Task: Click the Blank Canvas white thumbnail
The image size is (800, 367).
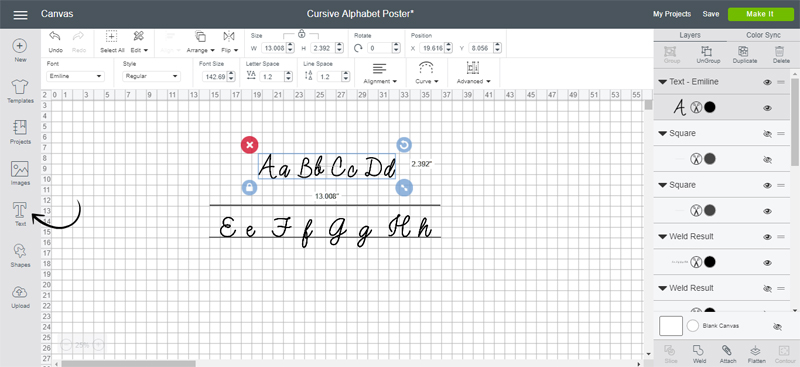Action: 671,326
